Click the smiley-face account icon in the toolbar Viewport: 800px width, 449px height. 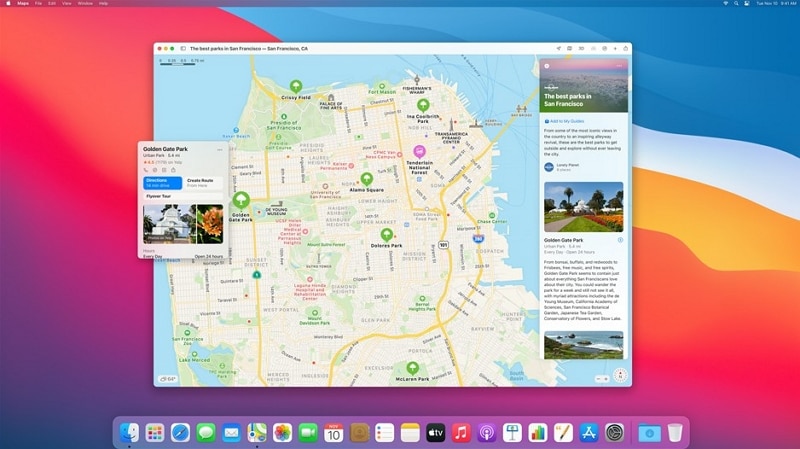click(604, 48)
